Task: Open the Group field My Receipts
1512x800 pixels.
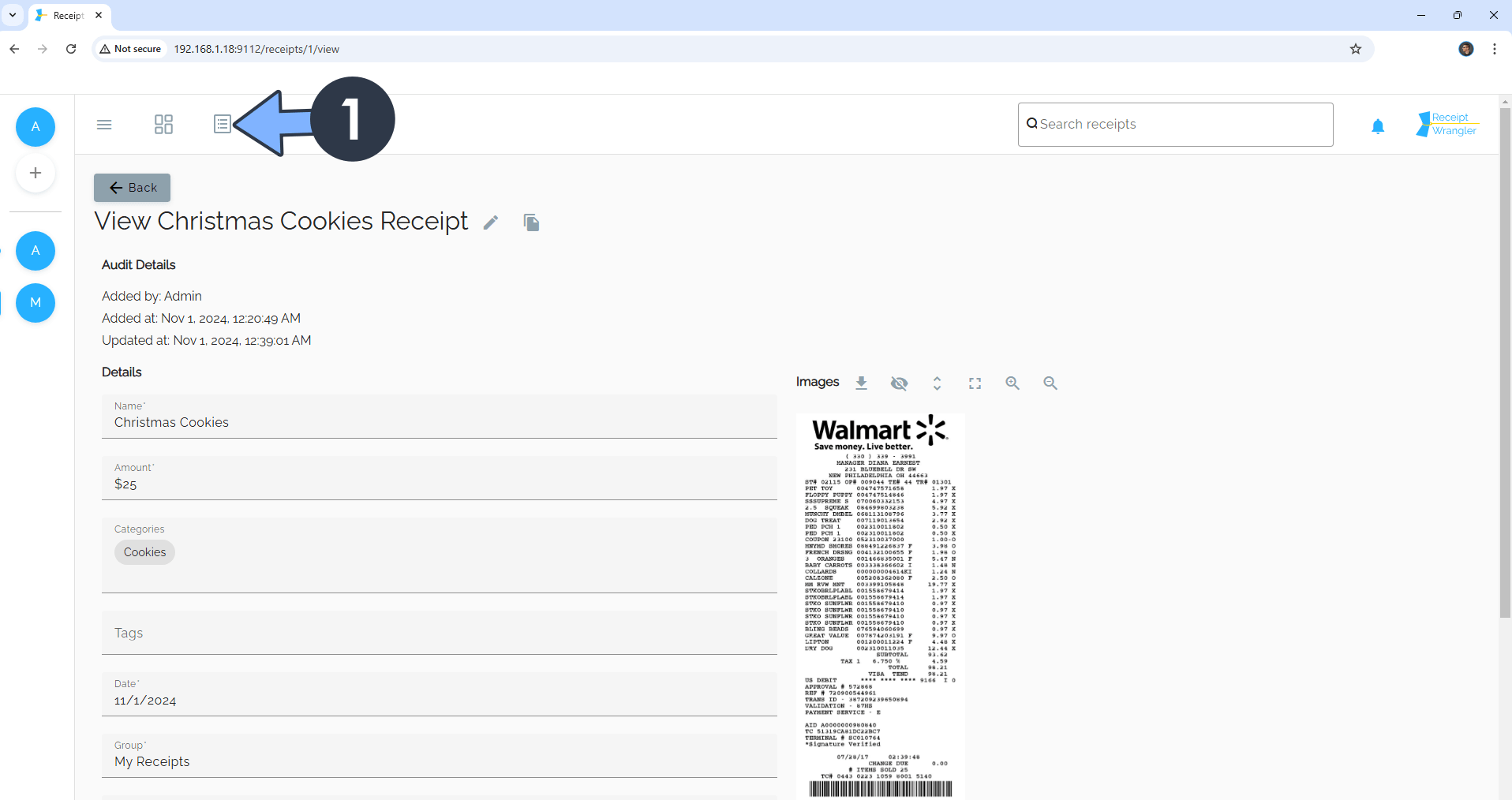Action: pyautogui.click(x=440, y=756)
